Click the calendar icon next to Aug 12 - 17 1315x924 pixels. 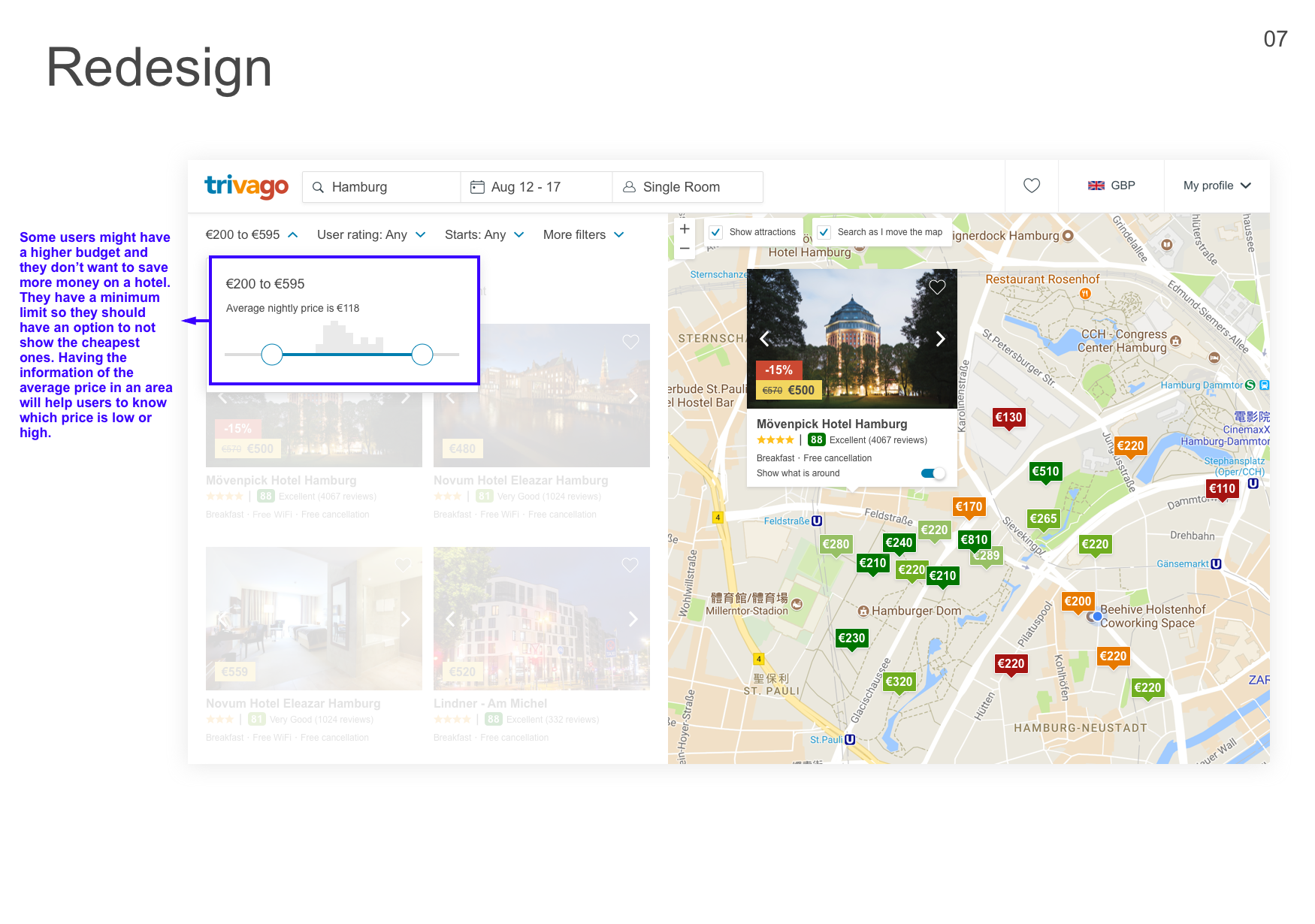tap(477, 187)
